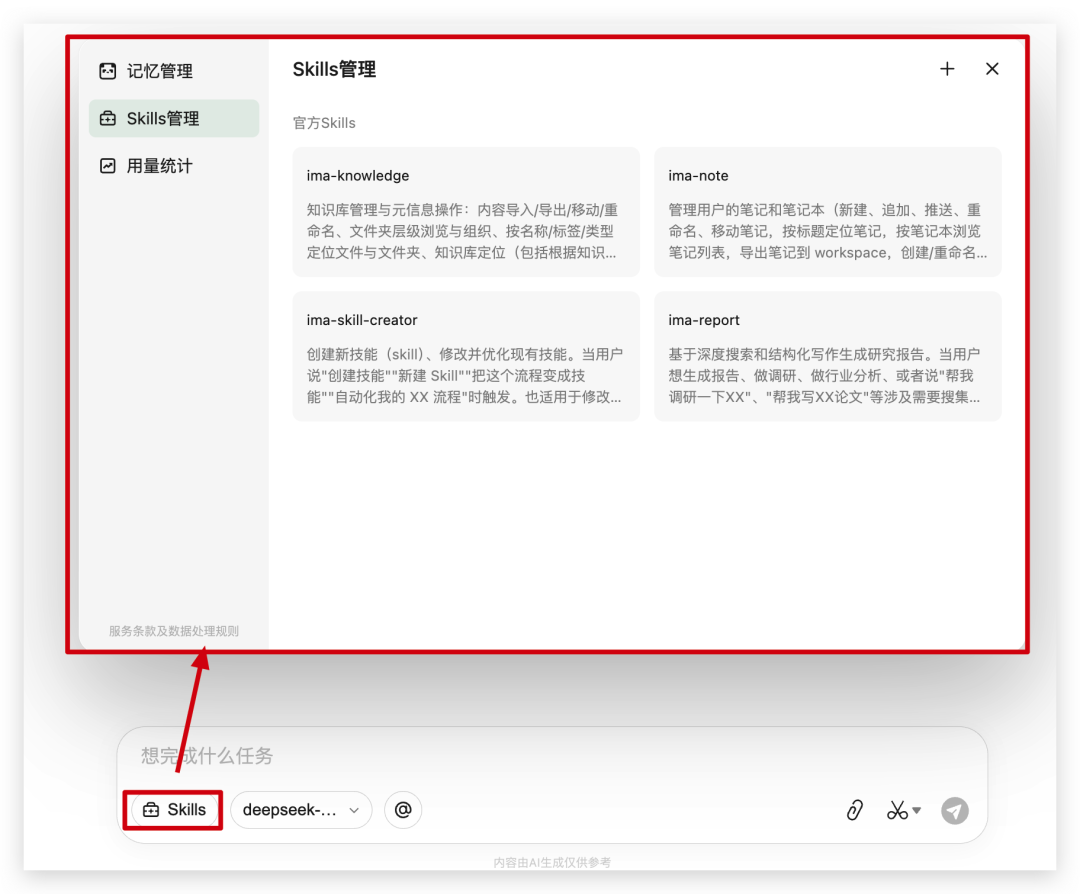Open the ima-knowledge skill card
This screenshot has height=894, width=1080.
(466, 211)
